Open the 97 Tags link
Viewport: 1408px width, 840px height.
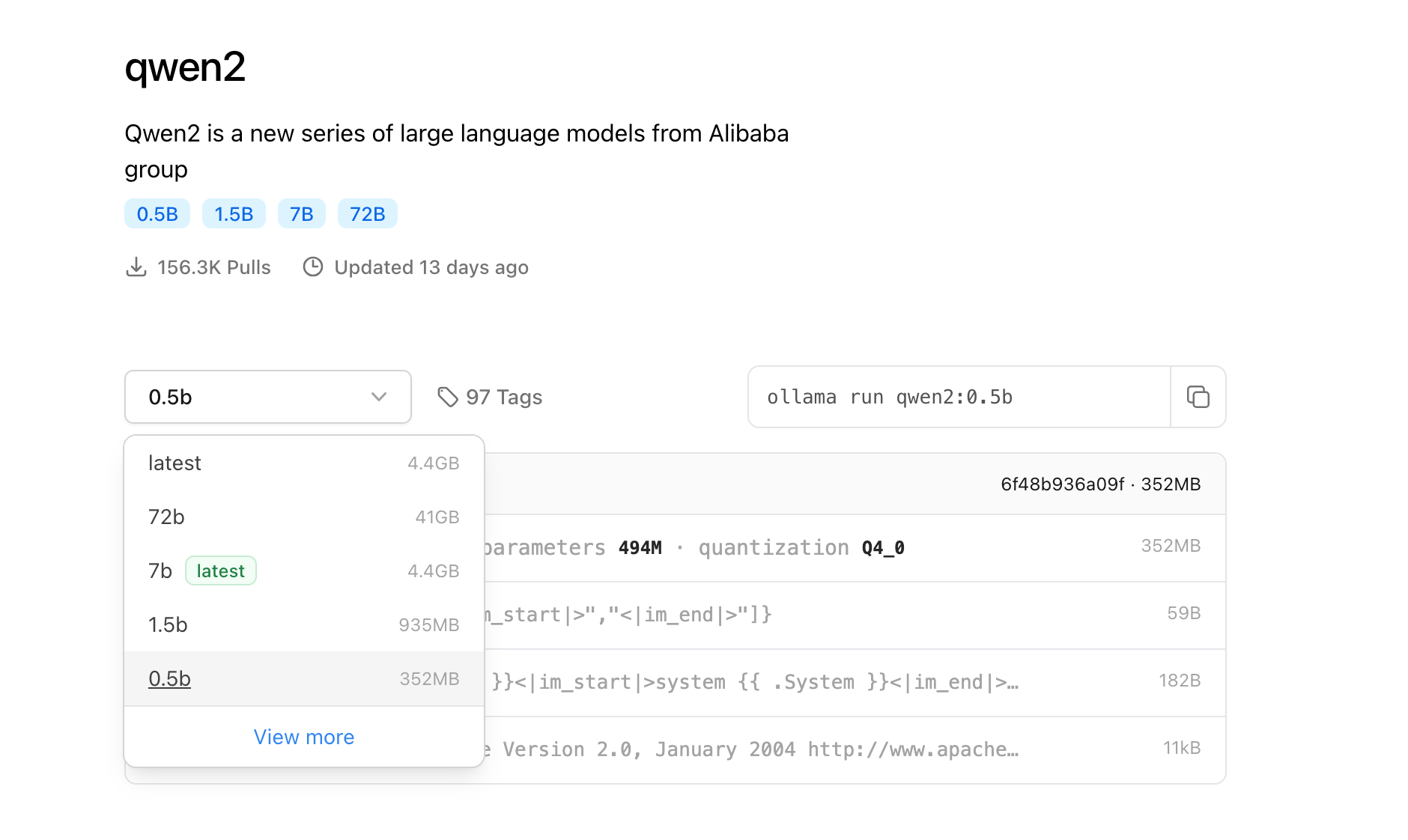click(x=503, y=398)
